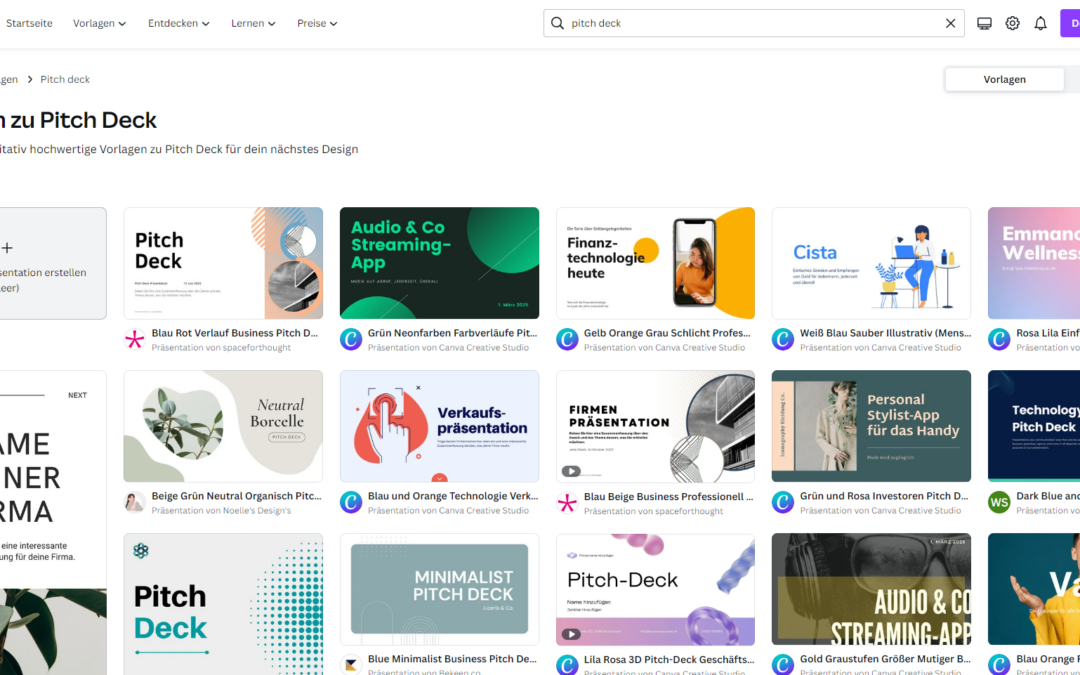Click Bekeen.co avatar under Blue Minimalist template
1080x675 pixels.
pyautogui.click(x=351, y=665)
